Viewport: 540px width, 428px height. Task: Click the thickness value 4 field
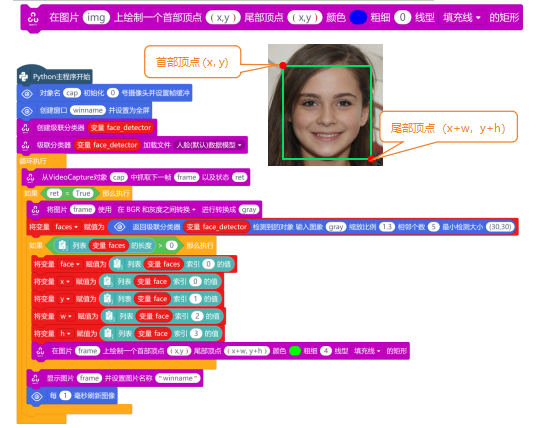point(326,351)
